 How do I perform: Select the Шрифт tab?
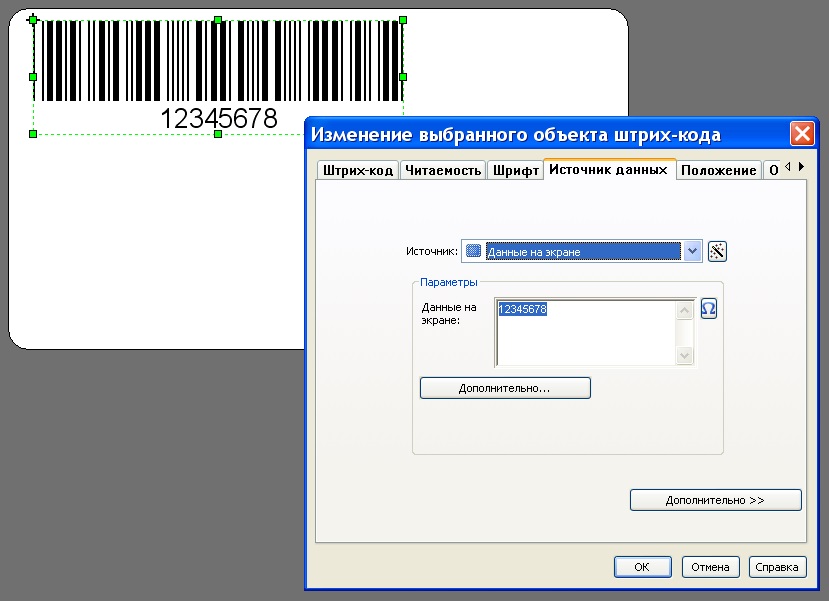(x=515, y=170)
